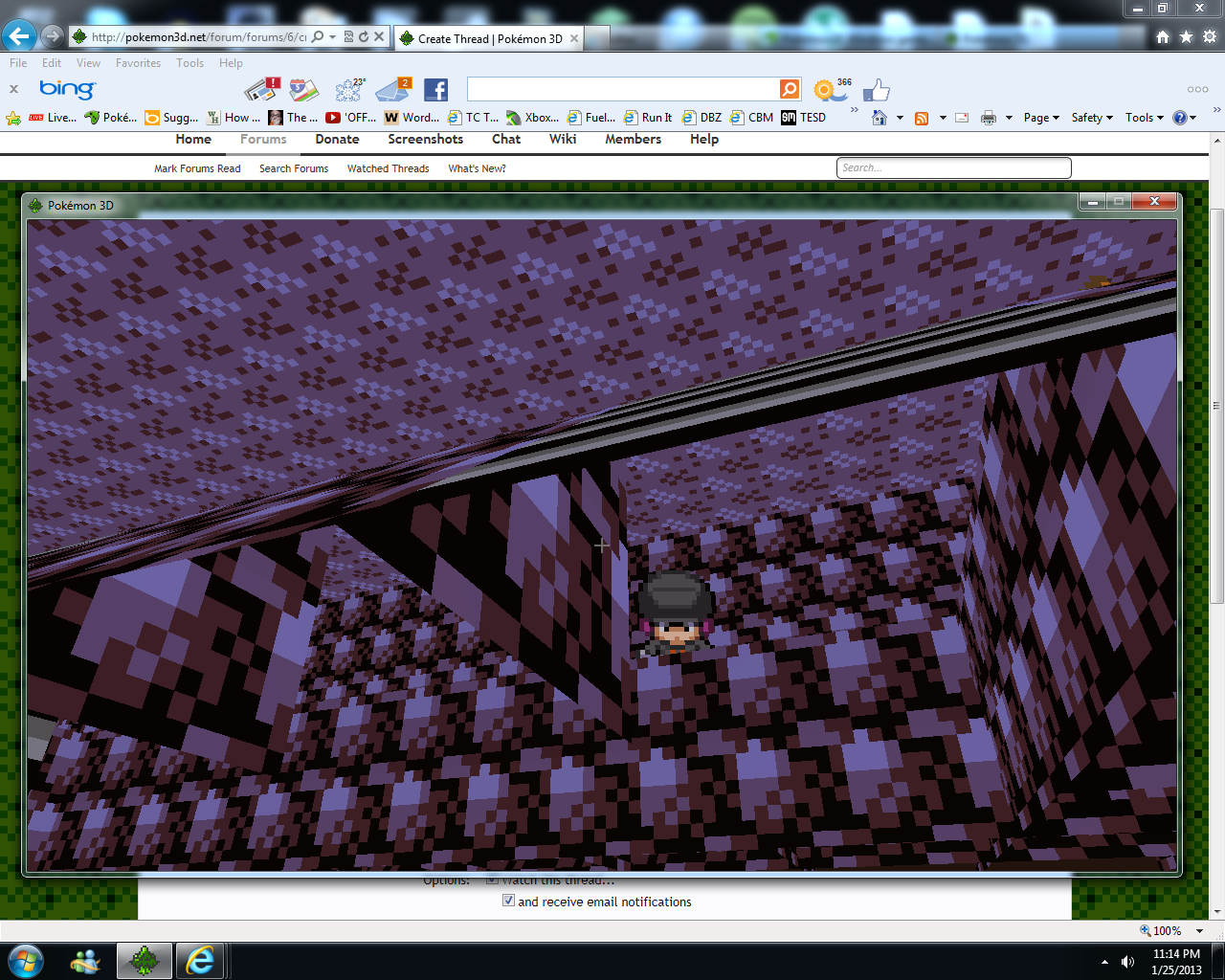Viewport: 1225px width, 980px height.
Task: Click the RSS feeds icon
Action: pyautogui.click(x=922, y=118)
